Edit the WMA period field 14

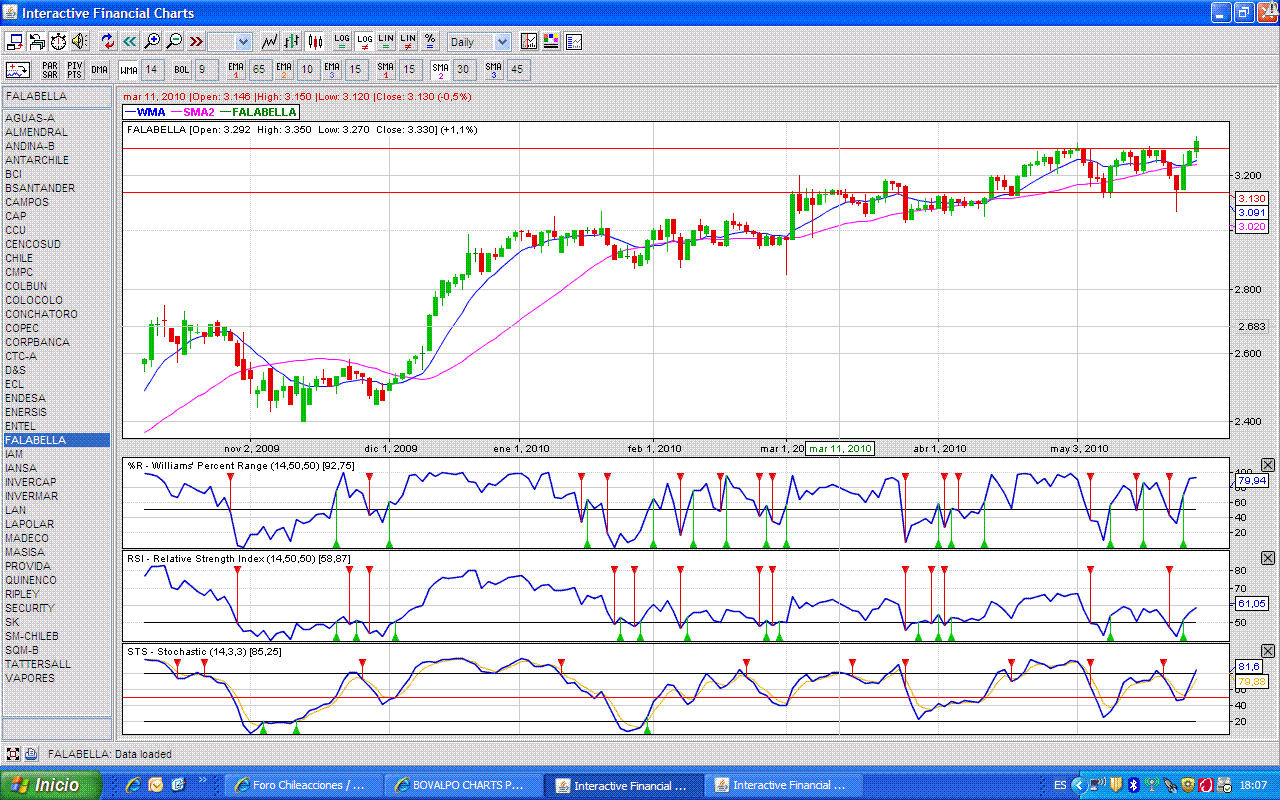pyautogui.click(x=151, y=70)
